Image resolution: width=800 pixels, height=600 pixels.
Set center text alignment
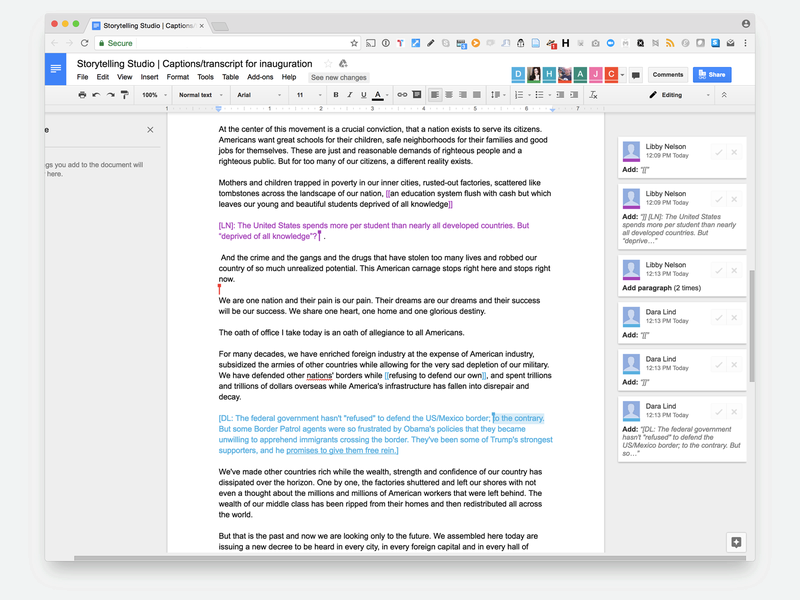pyautogui.click(x=449, y=95)
